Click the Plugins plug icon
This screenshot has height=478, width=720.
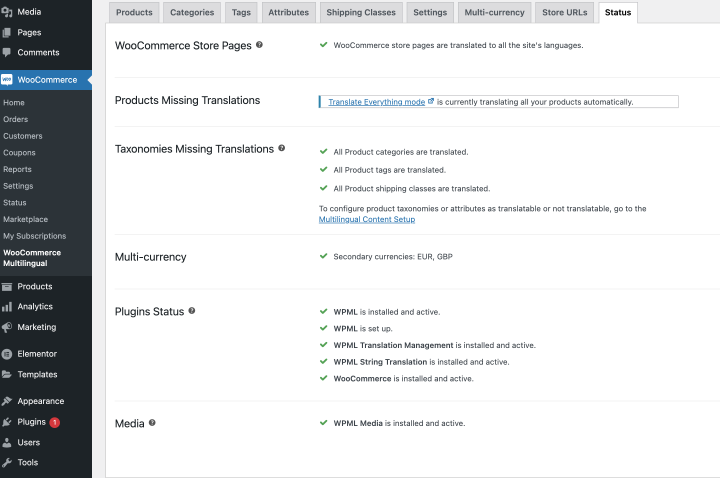6,422
